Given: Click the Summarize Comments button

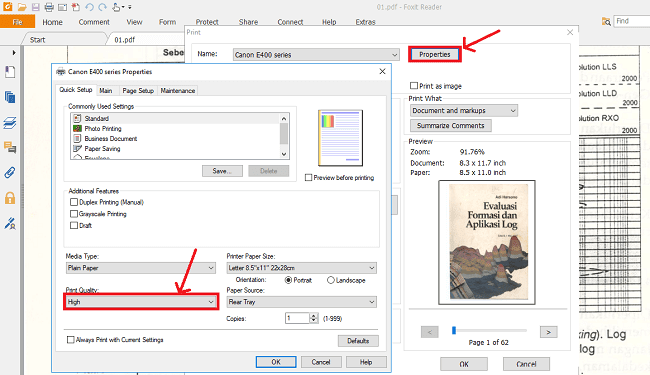Looking at the screenshot, I should tap(451, 126).
